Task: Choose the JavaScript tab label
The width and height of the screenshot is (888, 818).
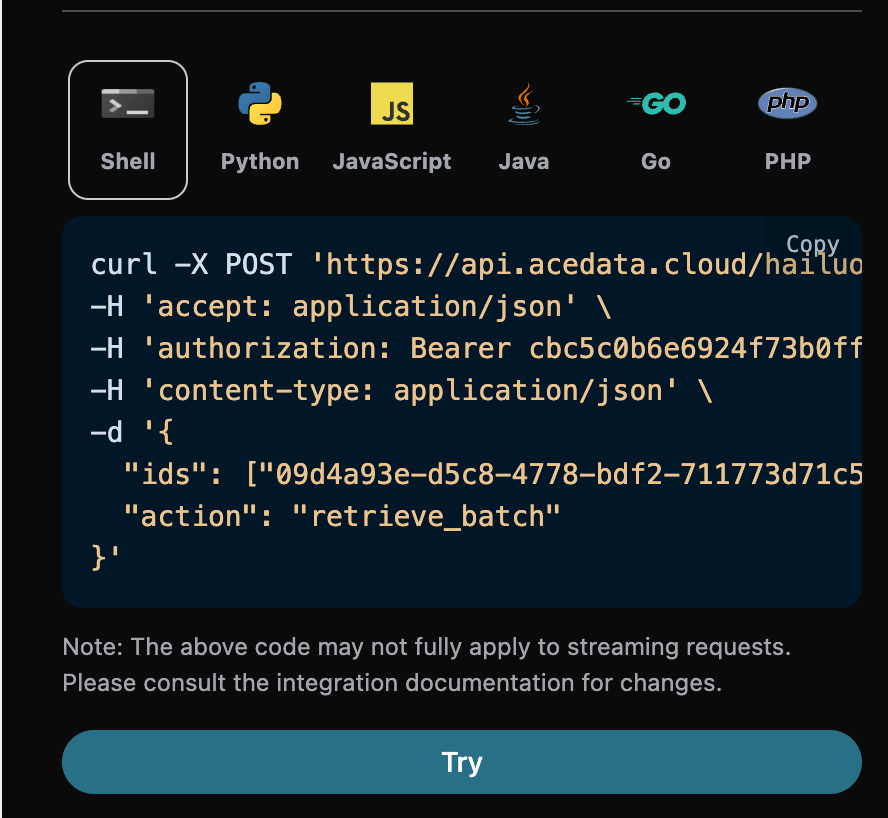Action: point(392,161)
